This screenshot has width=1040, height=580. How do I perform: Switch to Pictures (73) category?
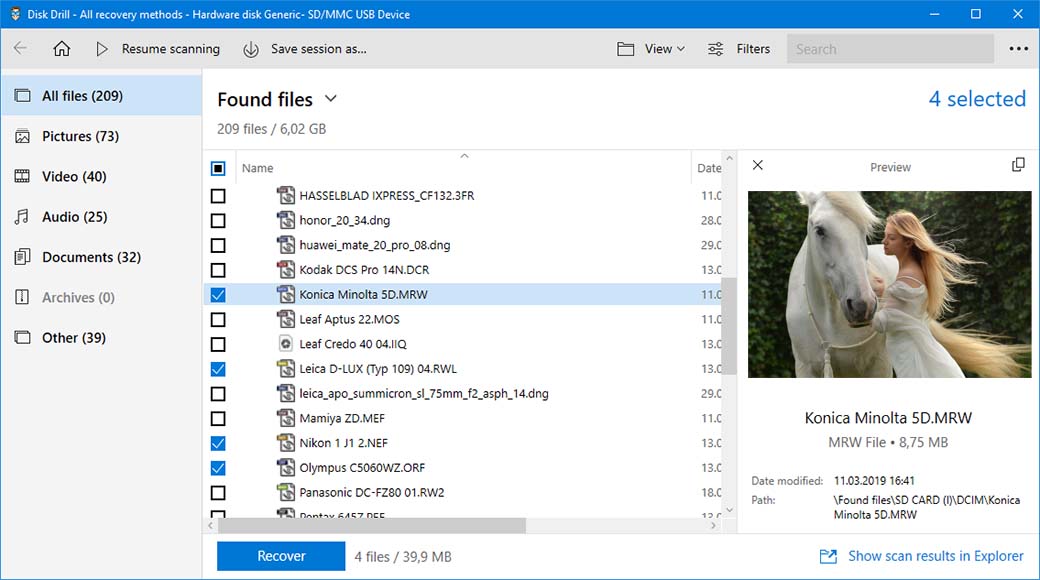tap(101, 136)
